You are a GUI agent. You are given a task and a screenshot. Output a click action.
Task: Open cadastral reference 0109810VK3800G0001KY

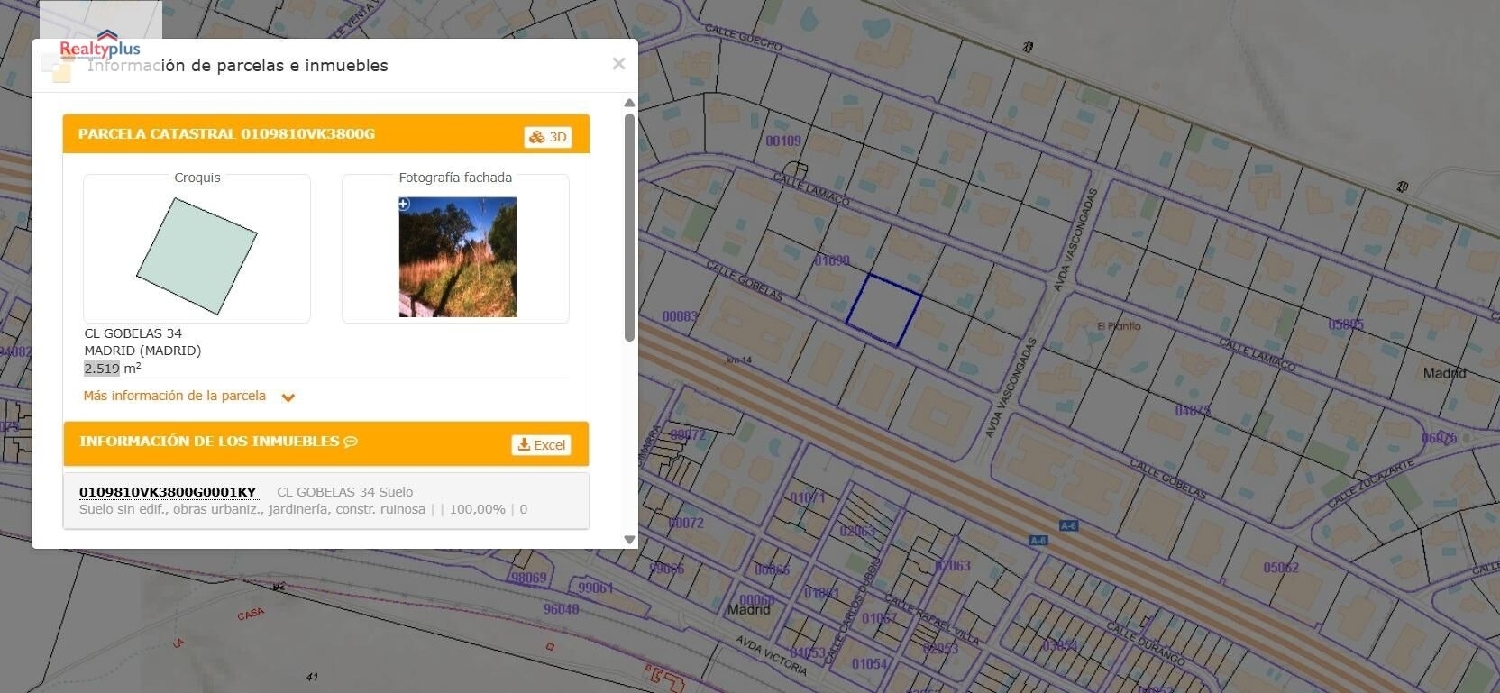click(167, 492)
